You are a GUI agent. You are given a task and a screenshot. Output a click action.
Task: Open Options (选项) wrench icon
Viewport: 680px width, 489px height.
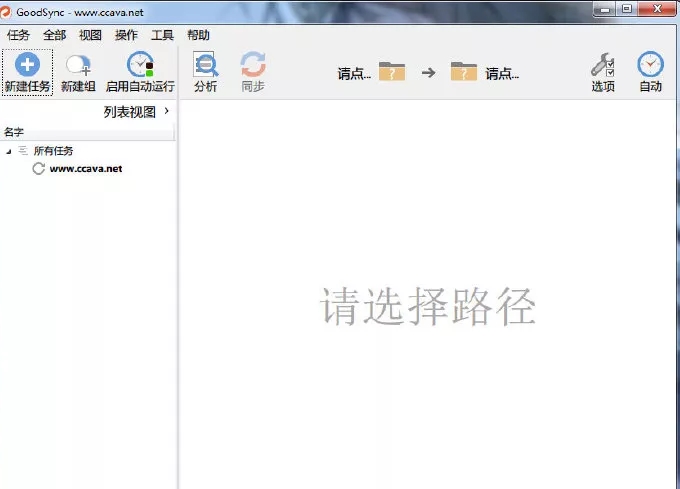click(602, 66)
